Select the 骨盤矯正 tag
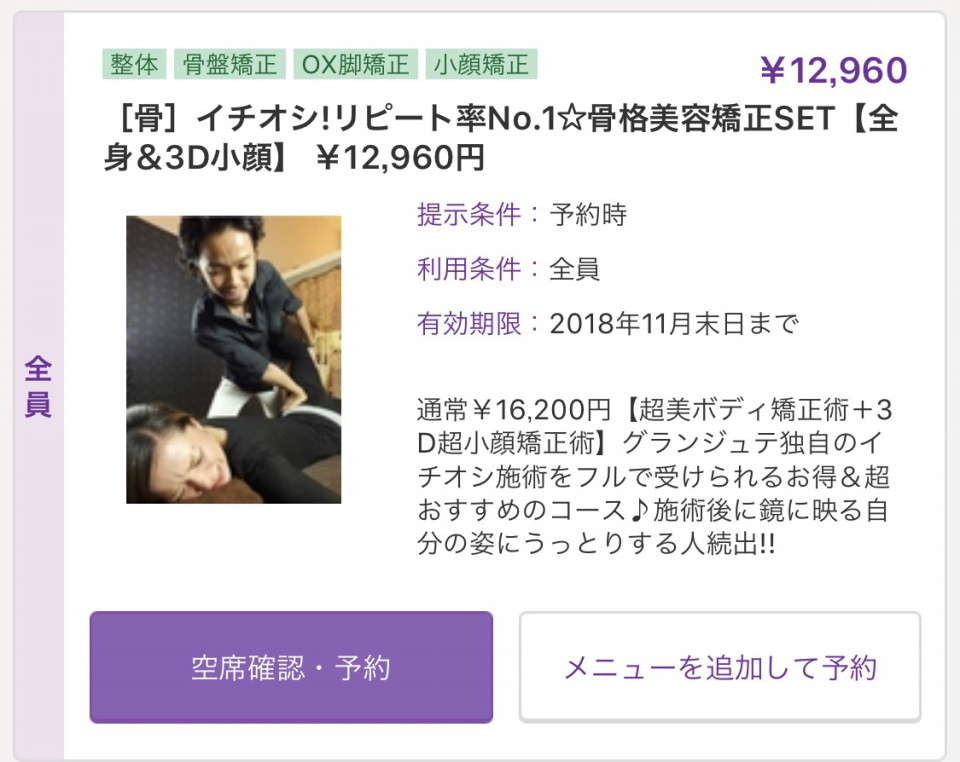The image size is (960, 762). [x=230, y=64]
